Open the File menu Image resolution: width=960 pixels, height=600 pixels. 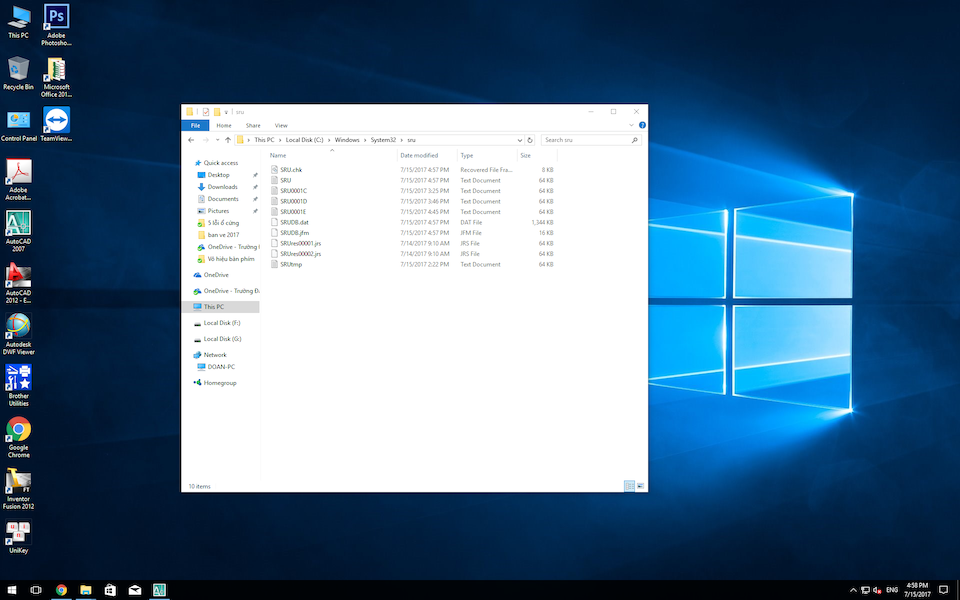click(195, 125)
